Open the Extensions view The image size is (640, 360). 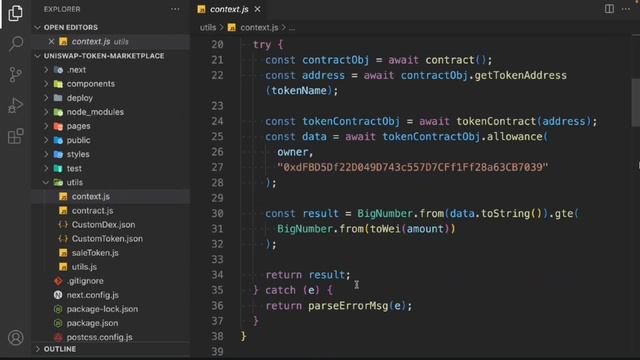click(x=16, y=136)
